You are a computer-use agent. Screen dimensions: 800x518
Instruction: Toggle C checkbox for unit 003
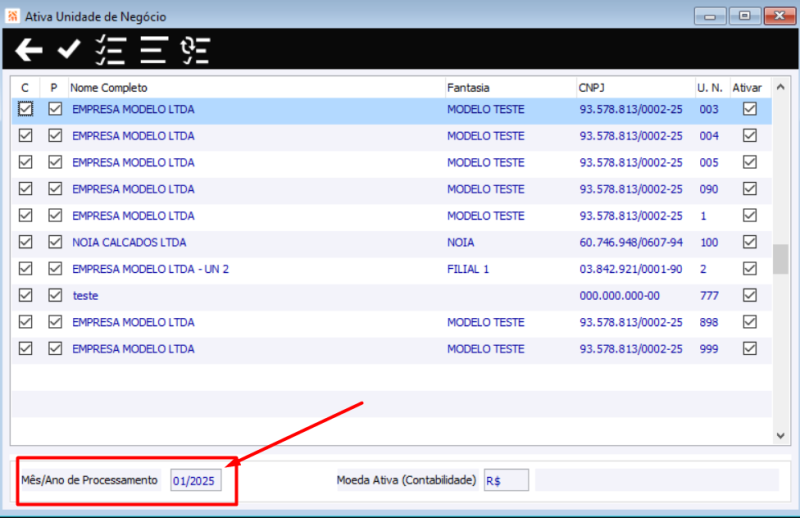tap(26, 109)
